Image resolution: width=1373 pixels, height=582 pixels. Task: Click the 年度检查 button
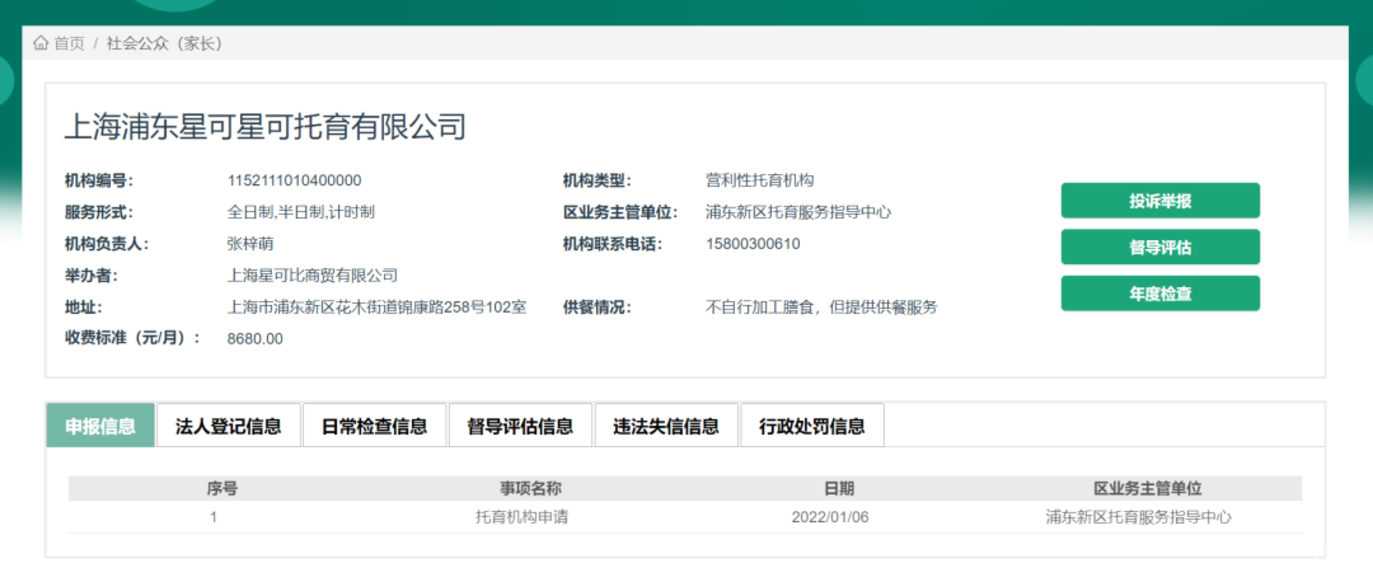1160,294
